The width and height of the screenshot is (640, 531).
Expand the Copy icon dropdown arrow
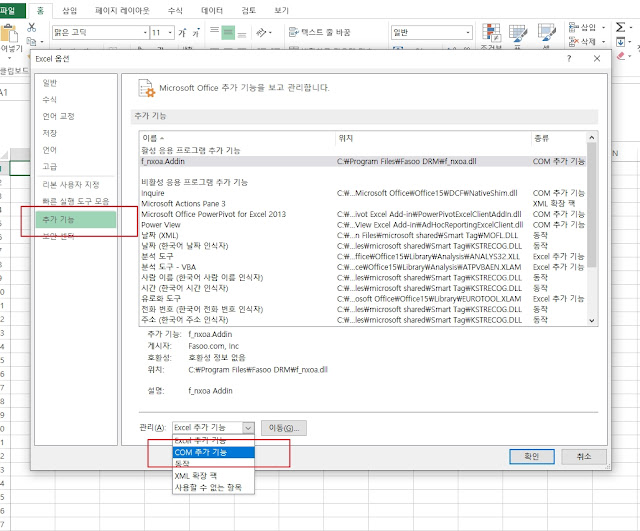[42, 42]
